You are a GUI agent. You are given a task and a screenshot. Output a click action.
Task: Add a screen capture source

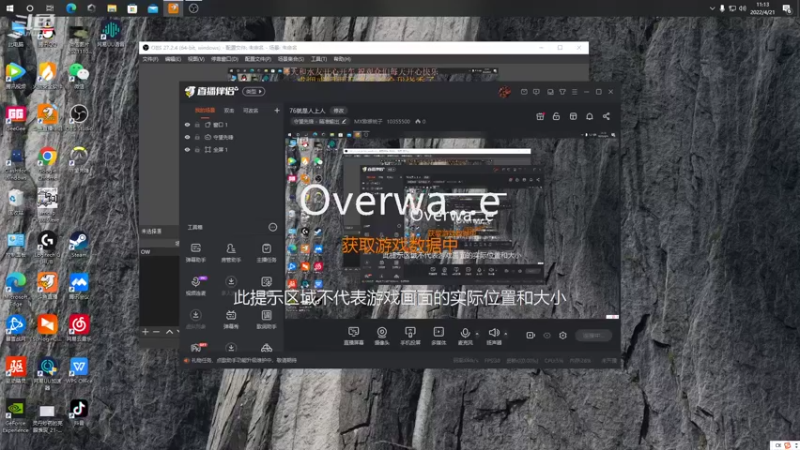tap(354, 336)
